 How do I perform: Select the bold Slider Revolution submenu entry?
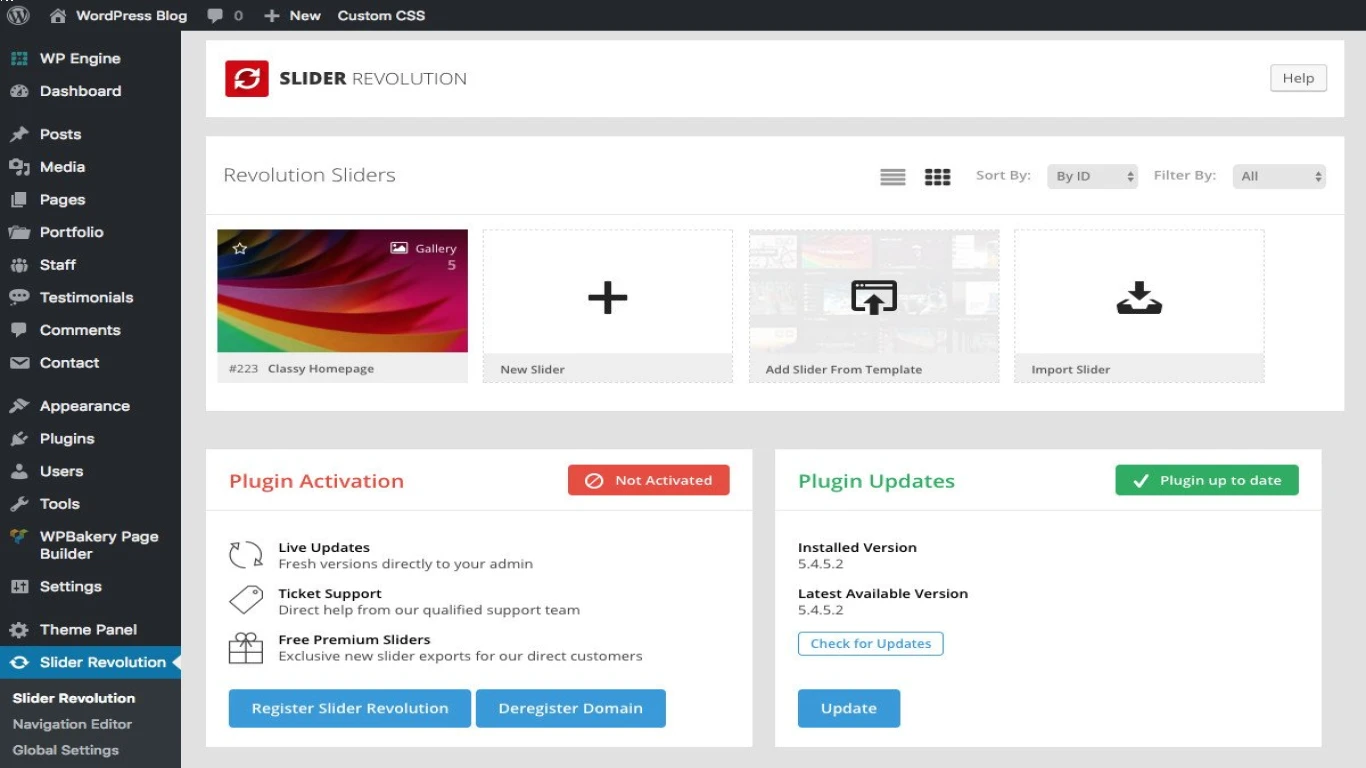[74, 698]
